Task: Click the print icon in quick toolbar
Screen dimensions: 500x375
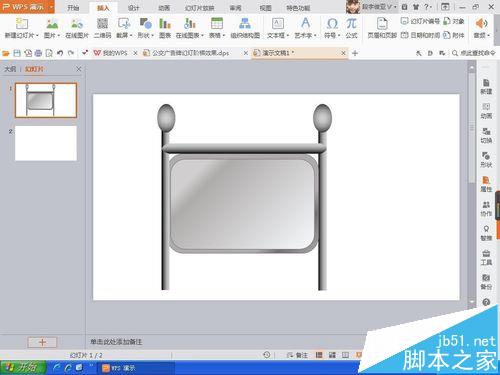Action: 38,53
